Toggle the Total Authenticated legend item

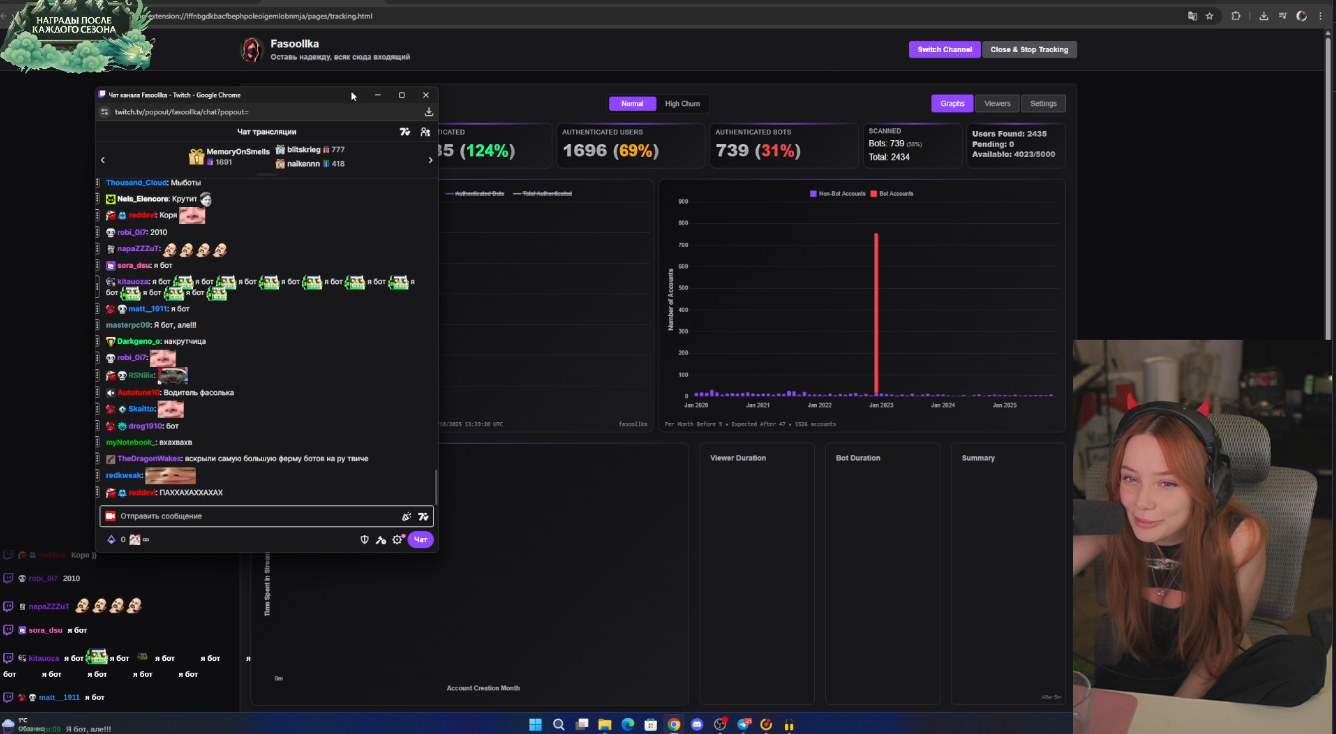pyautogui.click(x=542, y=193)
